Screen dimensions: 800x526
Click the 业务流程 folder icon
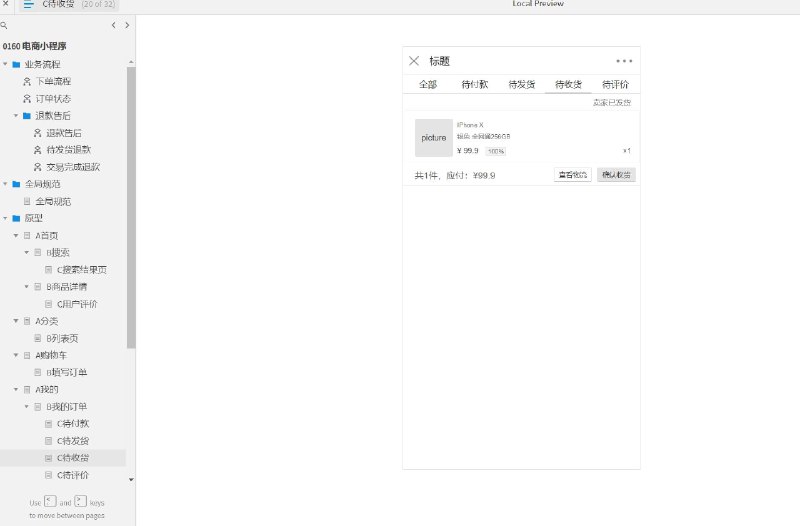[16, 64]
